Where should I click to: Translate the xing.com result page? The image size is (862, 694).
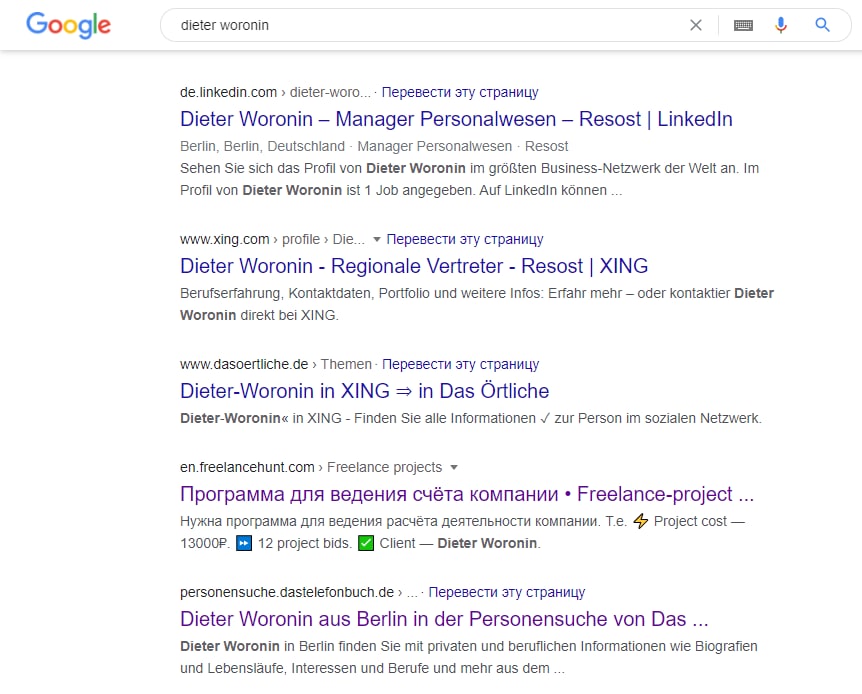click(465, 239)
